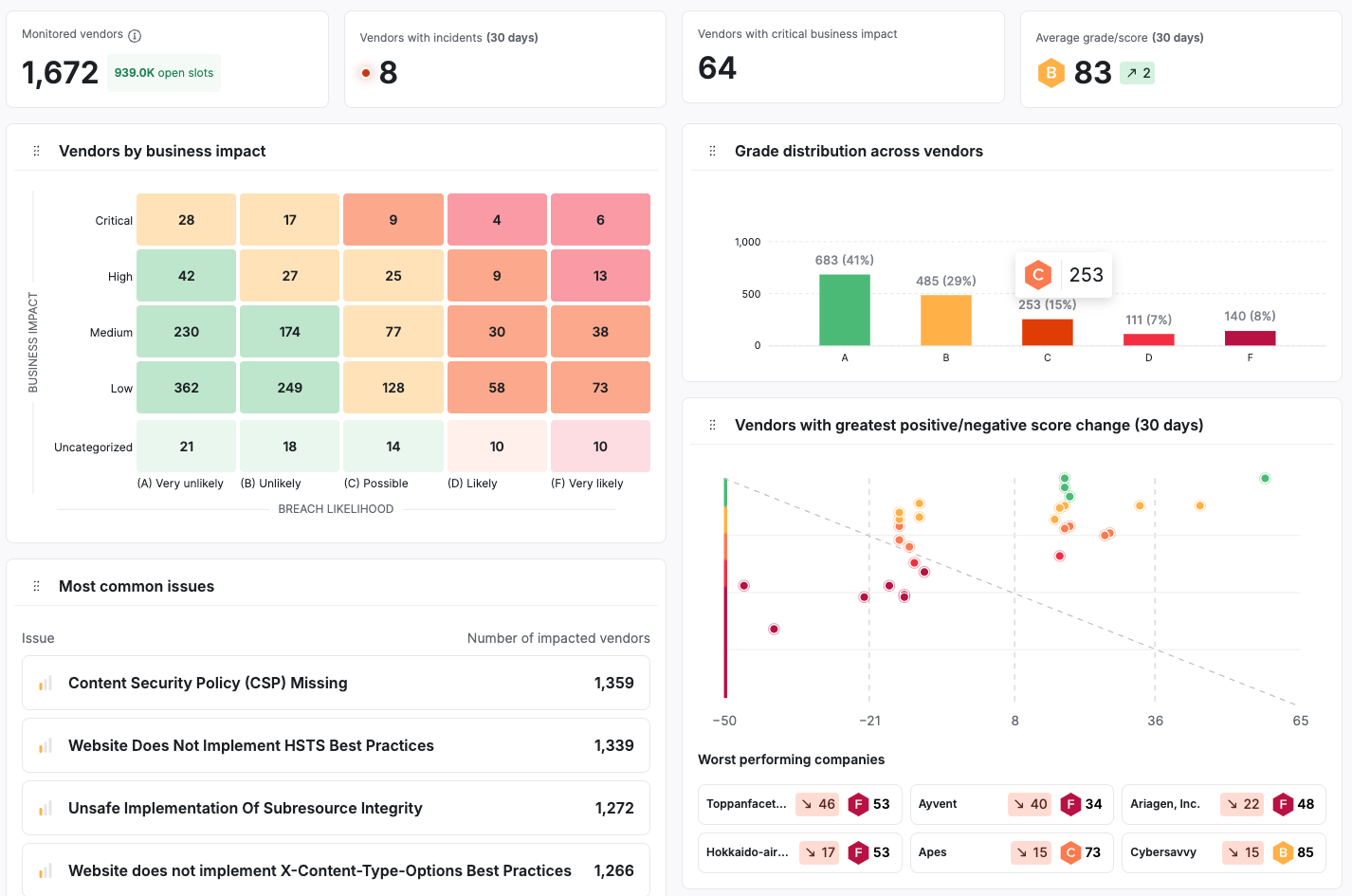Viewport: 1352px width, 896px height.
Task: Click the green grade A bar
Action: pos(844,310)
